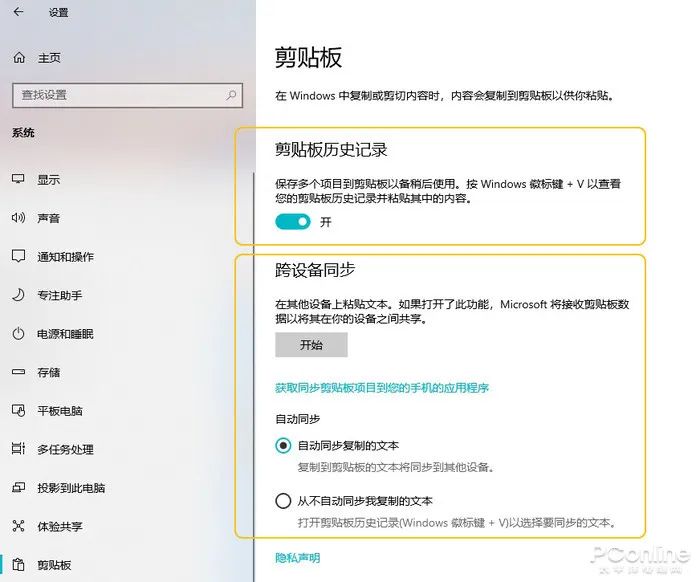Open the 投影到此电脑 settings page
The height and width of the screenshot is (582, 700).
pos(71,488)
